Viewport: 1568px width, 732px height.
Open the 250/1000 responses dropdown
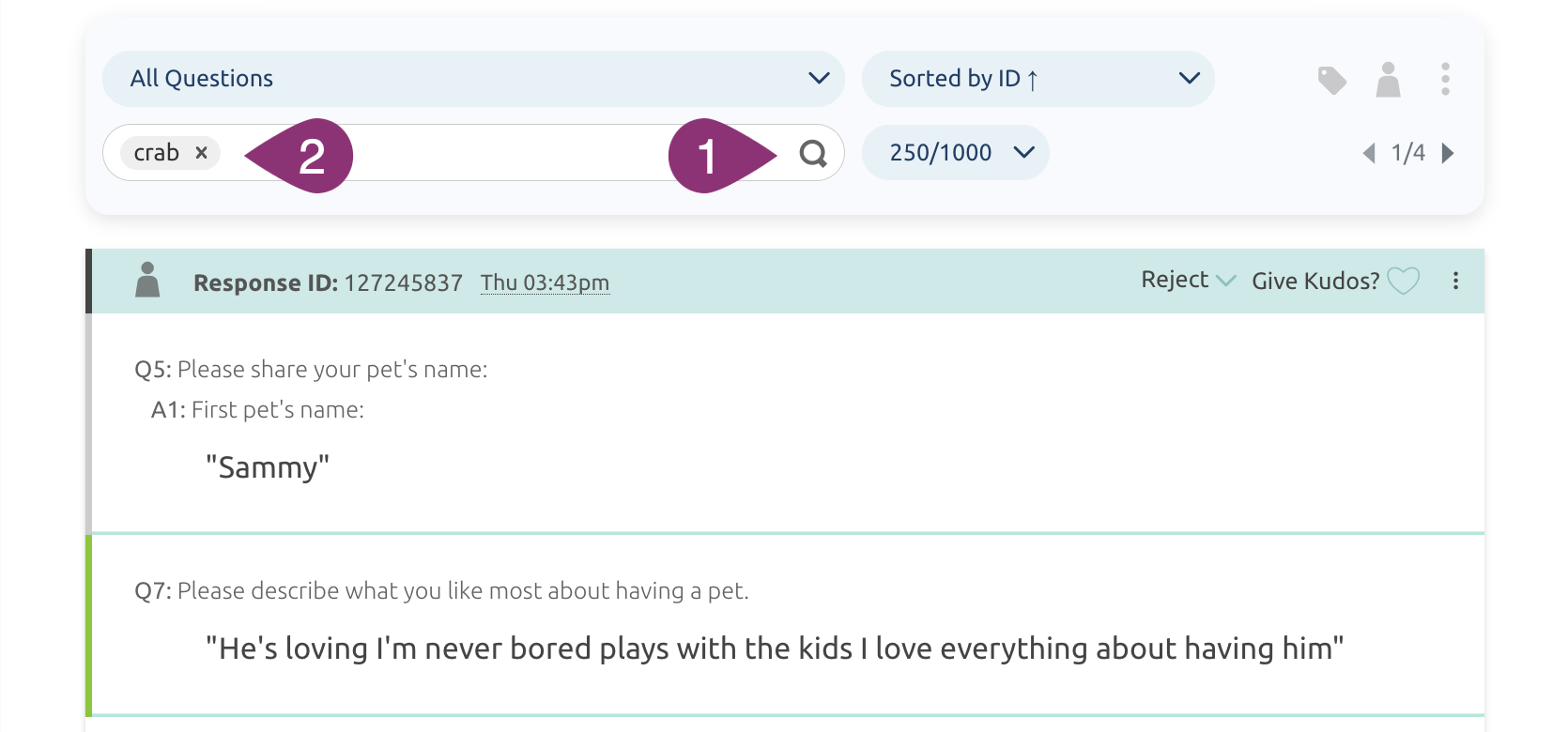pos(955,152)
